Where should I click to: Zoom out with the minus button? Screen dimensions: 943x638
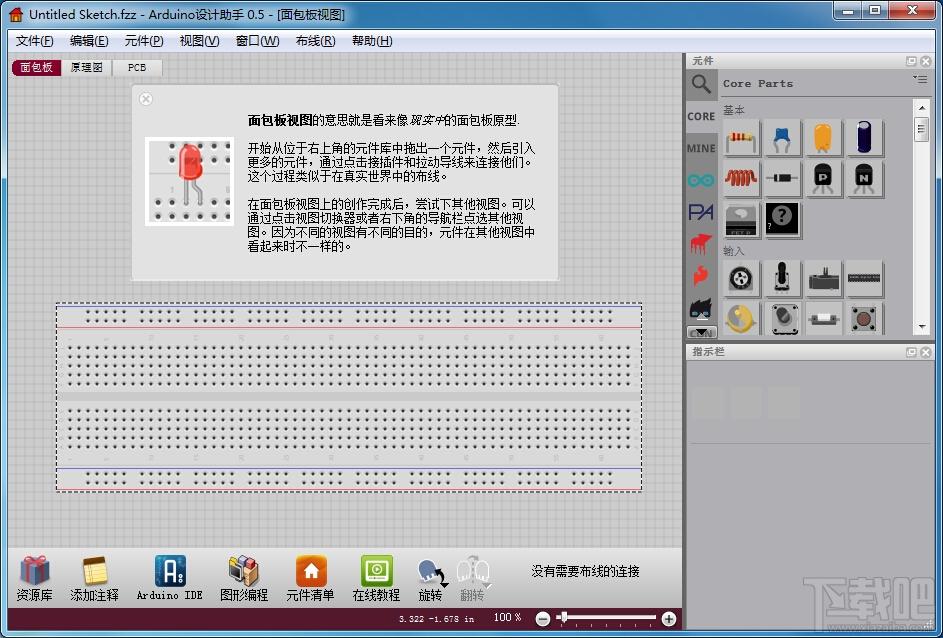click(x=542, y=619)
